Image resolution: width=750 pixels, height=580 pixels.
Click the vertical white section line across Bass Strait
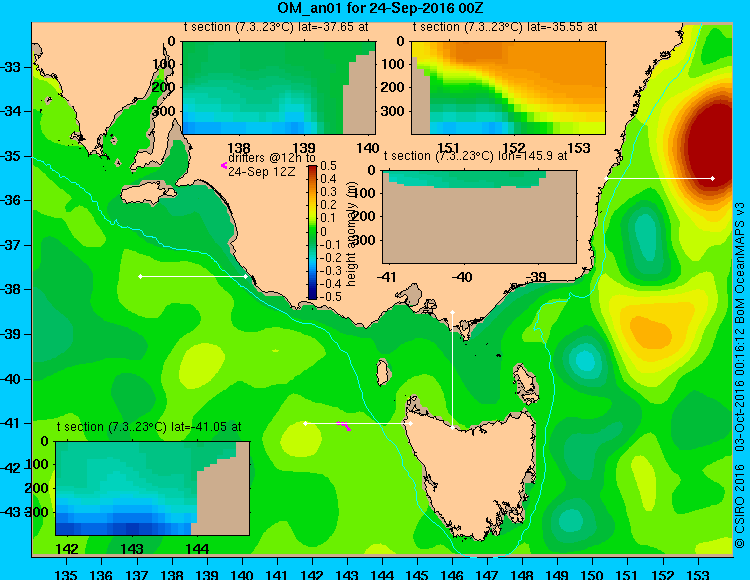pos(452,370)
